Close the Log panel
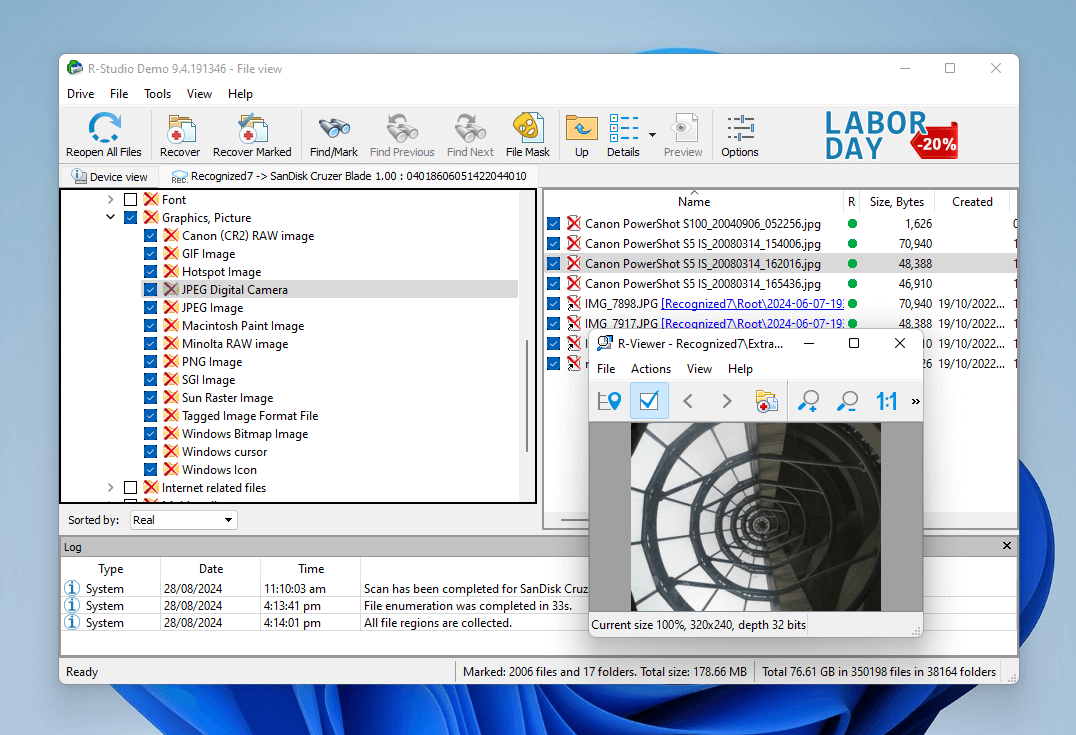This screenshot has width=1076, height=735. [1006, 546]
